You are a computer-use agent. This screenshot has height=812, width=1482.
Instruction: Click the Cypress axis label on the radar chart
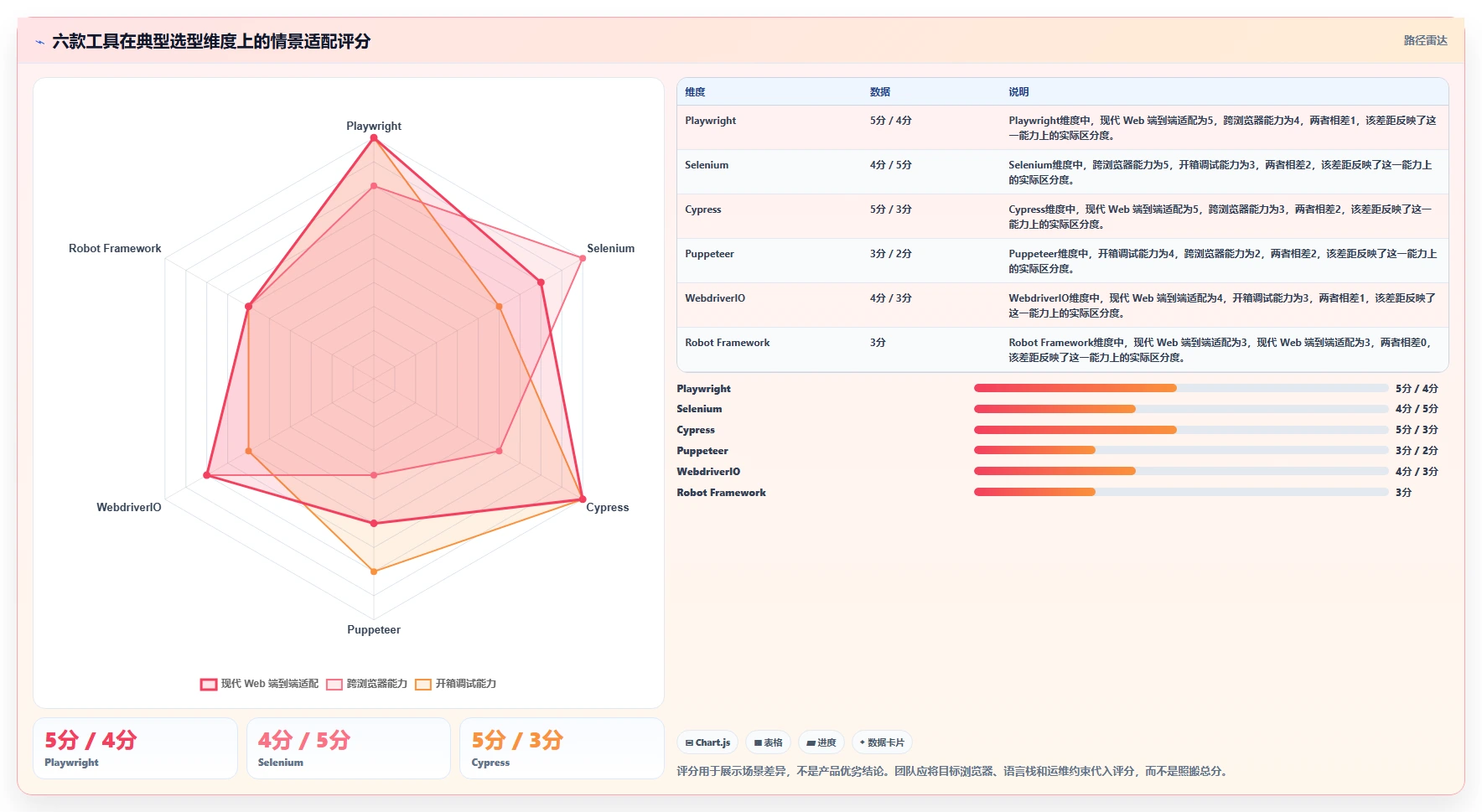[607, 507]
